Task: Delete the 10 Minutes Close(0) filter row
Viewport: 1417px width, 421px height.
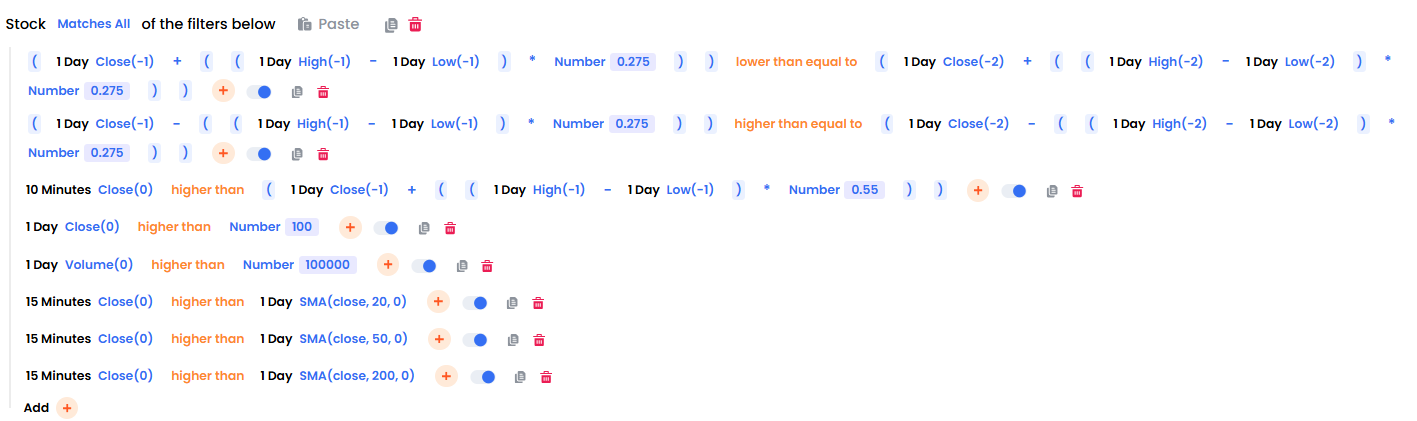Action: tap(1077, 191)
